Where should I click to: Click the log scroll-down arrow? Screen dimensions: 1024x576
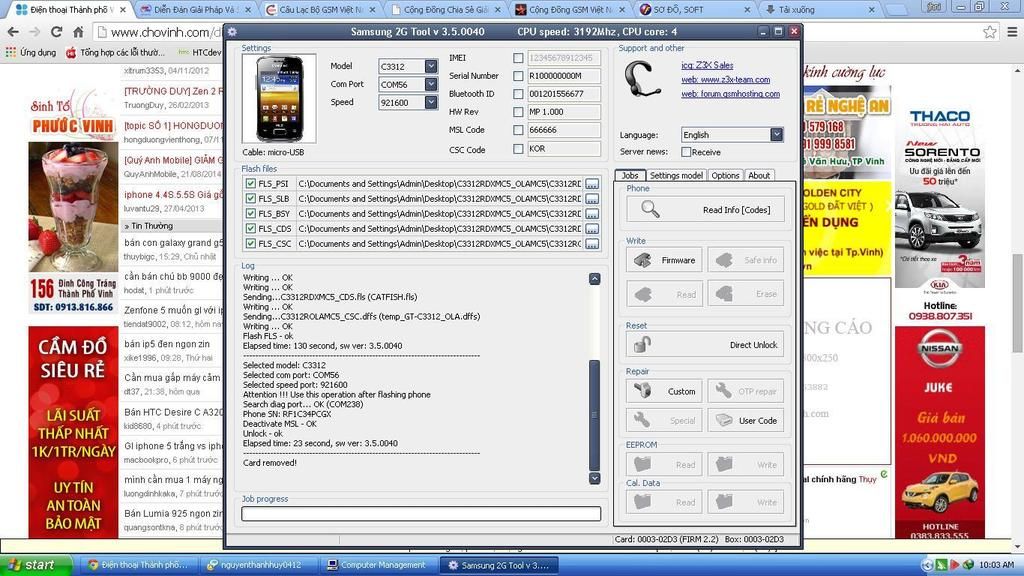594,478
